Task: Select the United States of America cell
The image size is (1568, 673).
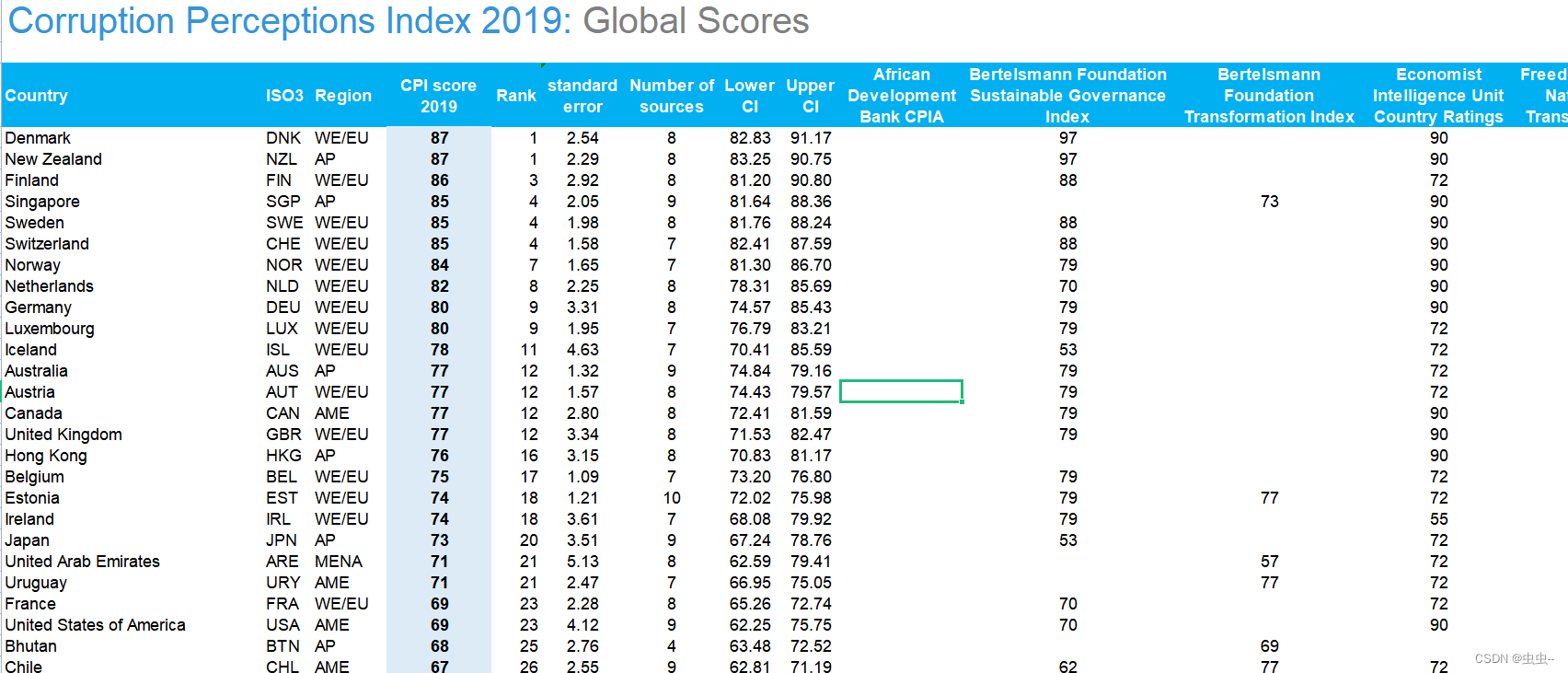Action: (96, 625)
